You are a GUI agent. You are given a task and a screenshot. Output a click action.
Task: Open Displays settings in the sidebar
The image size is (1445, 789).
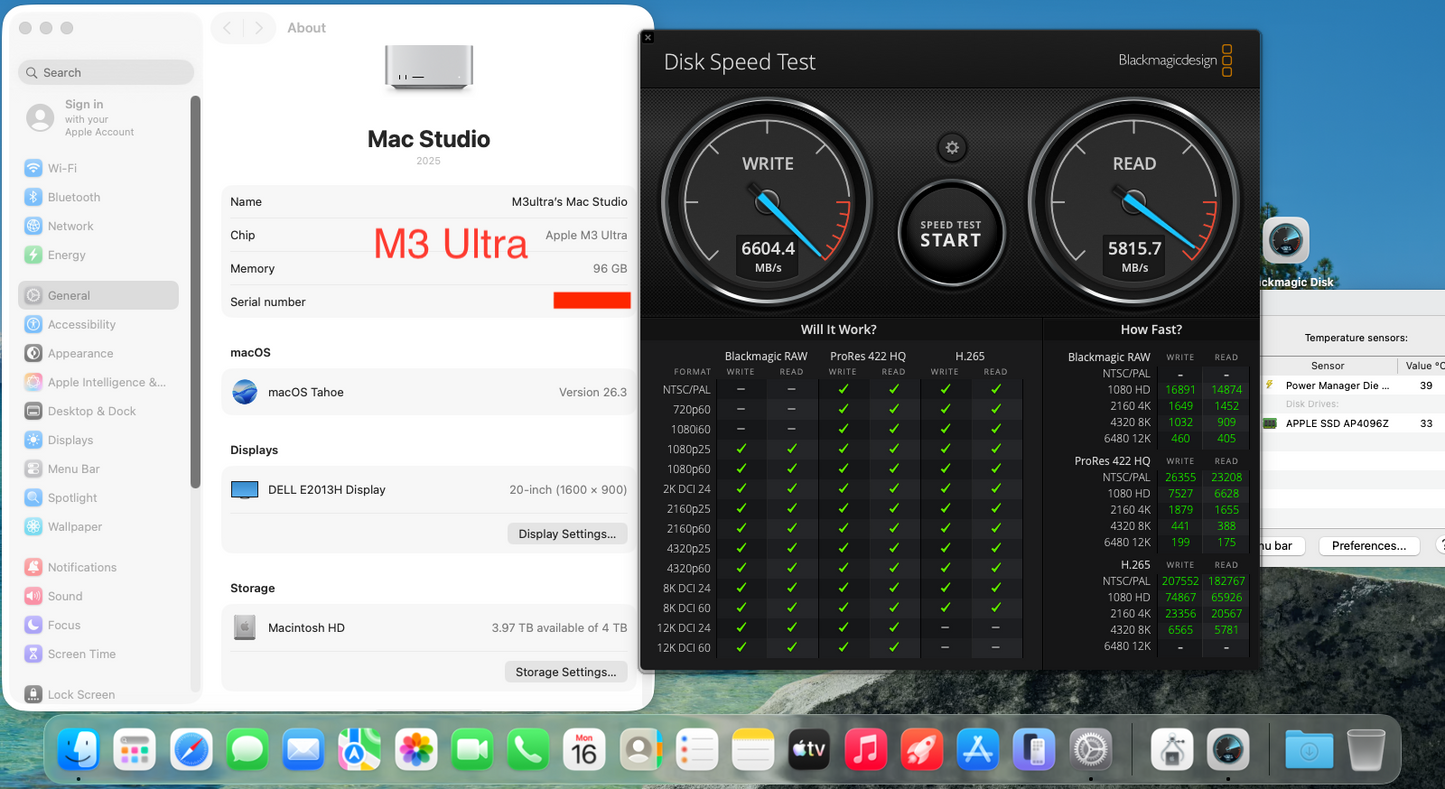(x=73, y=440)
